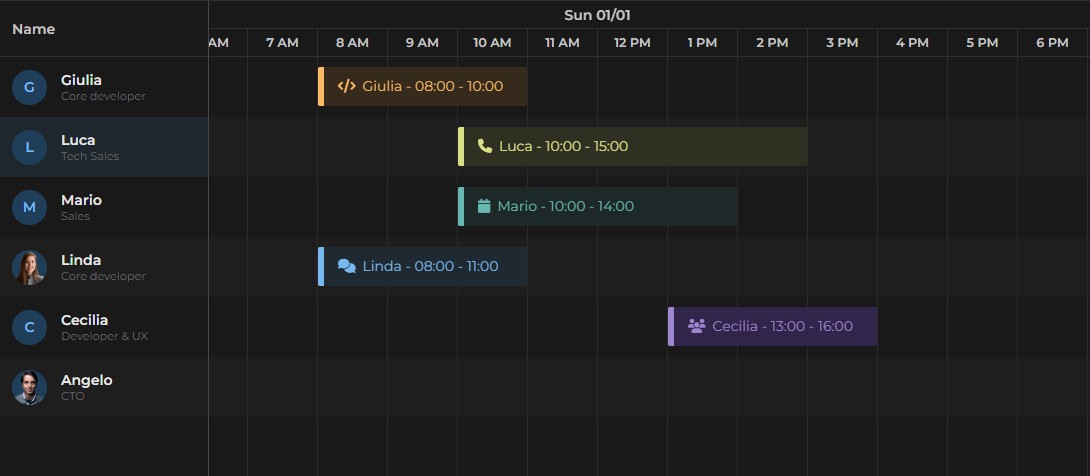Select the Angelo CTO resource name
The height and width of the screenshot is (476, 1090).
pyautogui.click(x=87, y=380)
